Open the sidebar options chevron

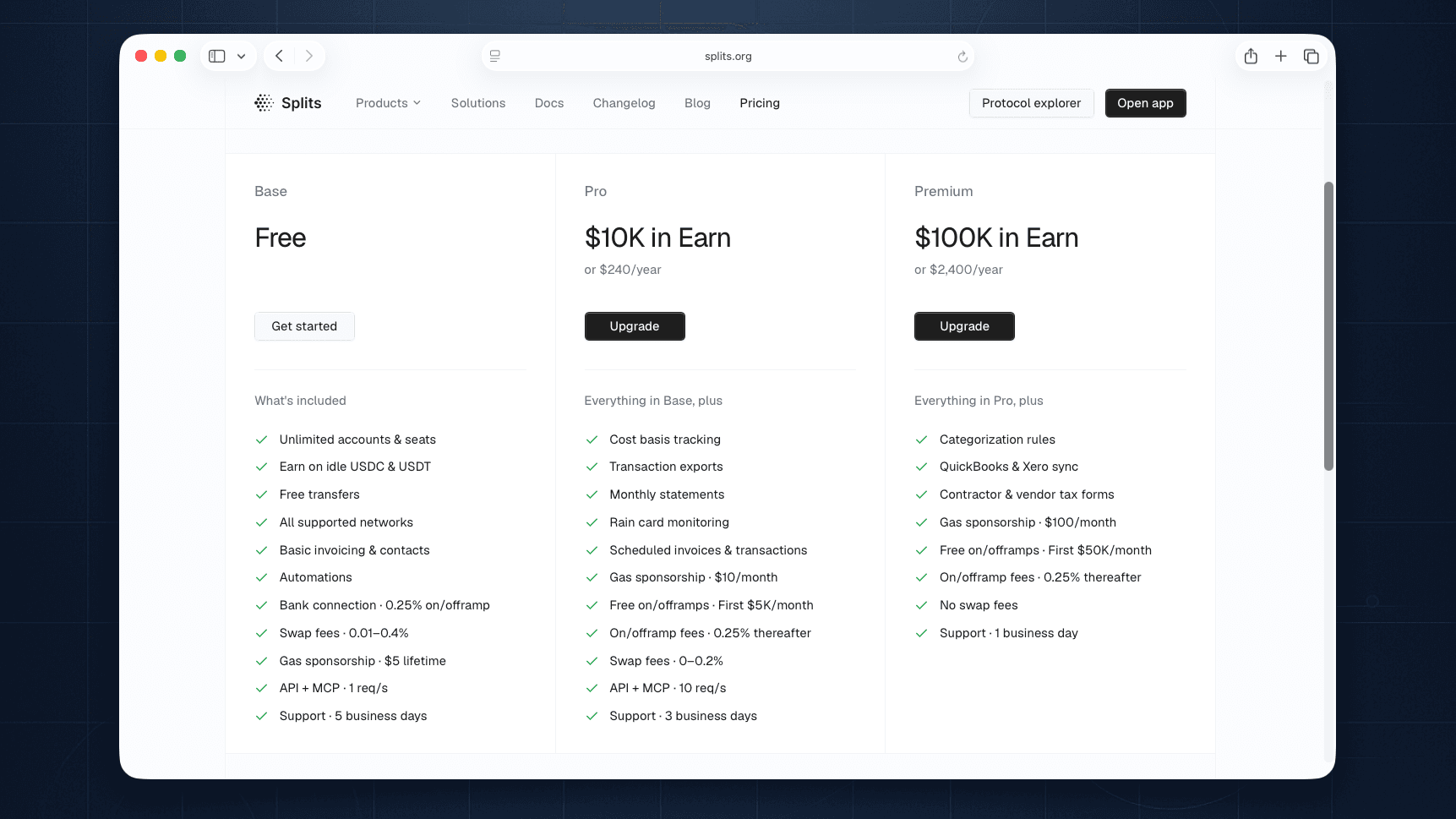(241, 57)
